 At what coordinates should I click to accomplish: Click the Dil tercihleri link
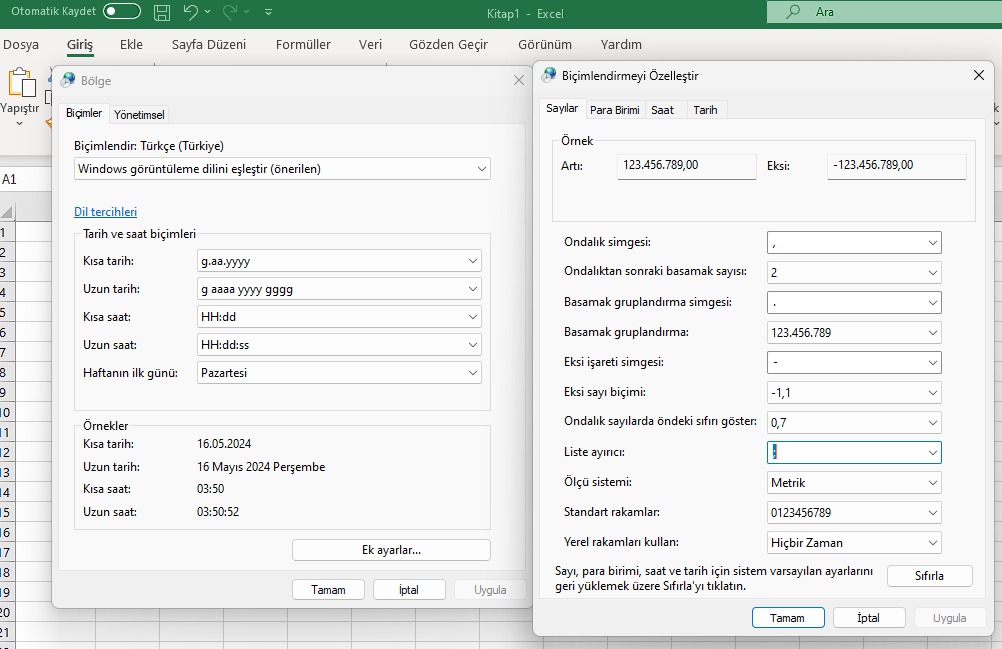click(x=105, y=212)
